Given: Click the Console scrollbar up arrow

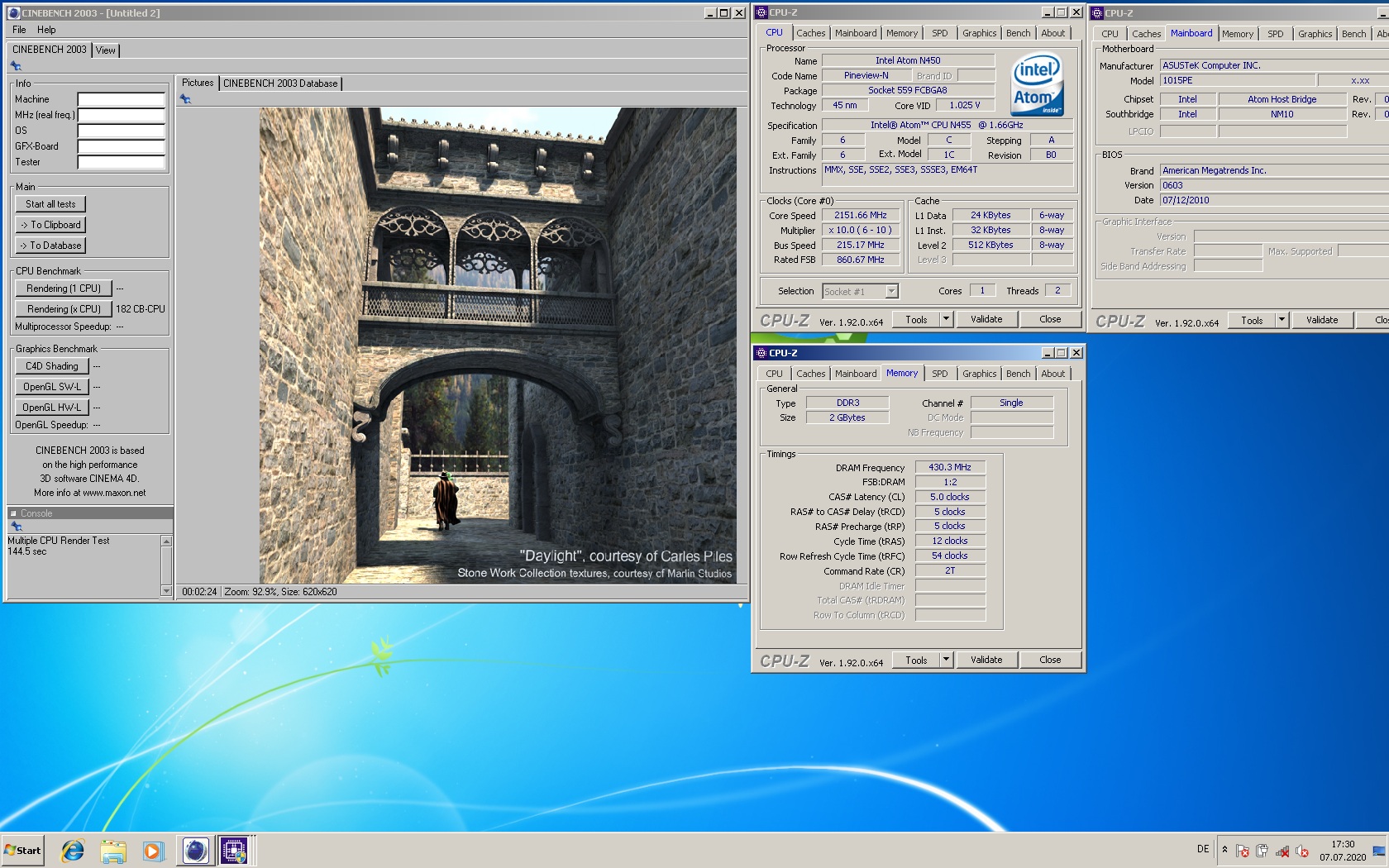Looking at the screenshot, I should click(x=166, y=541).
